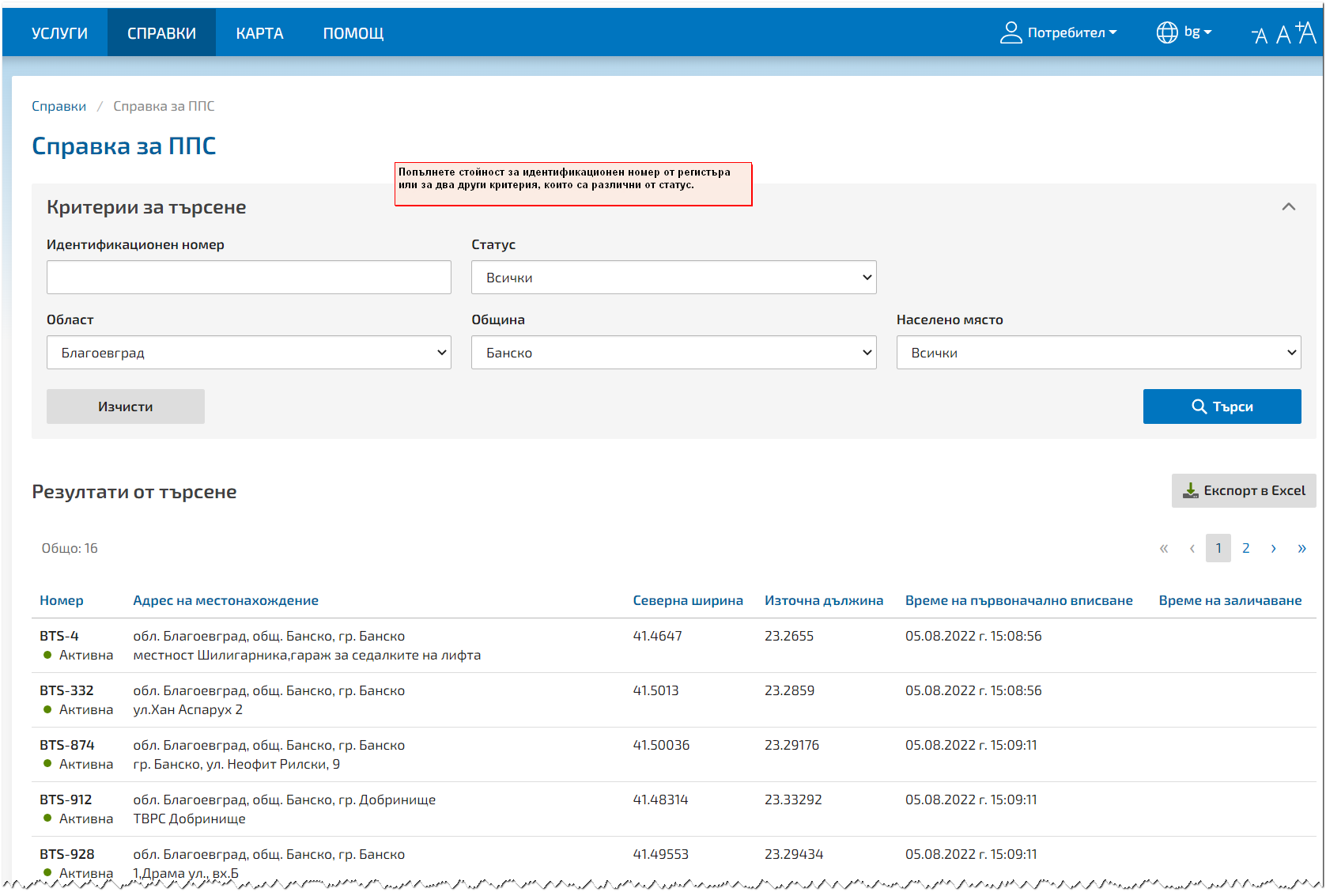Viewport: 1326px width, 896px height.
Task: Click longitude value 23.33292
Action: (793, 800)
